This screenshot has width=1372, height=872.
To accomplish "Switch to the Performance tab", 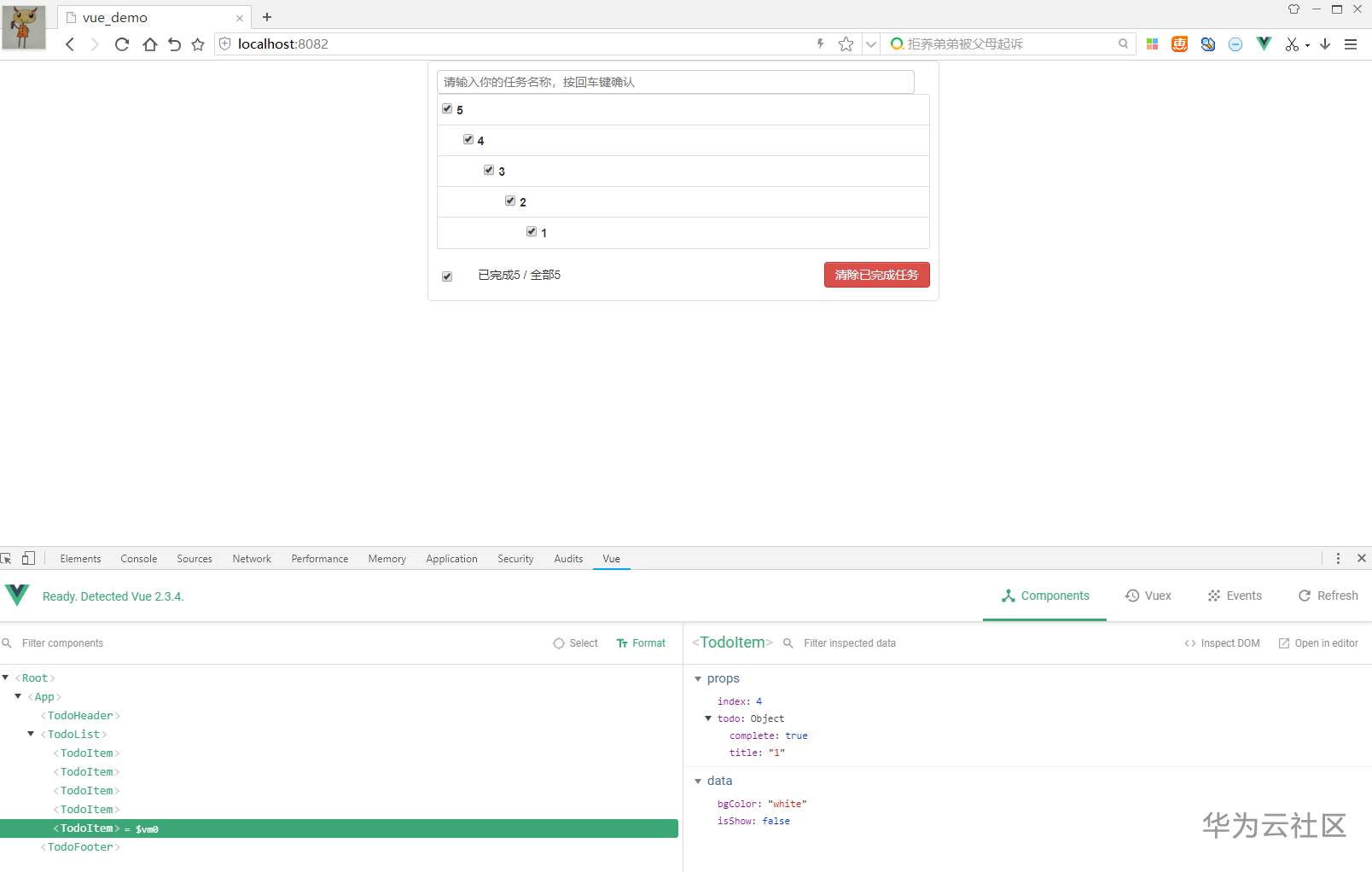I will point(320,559).
